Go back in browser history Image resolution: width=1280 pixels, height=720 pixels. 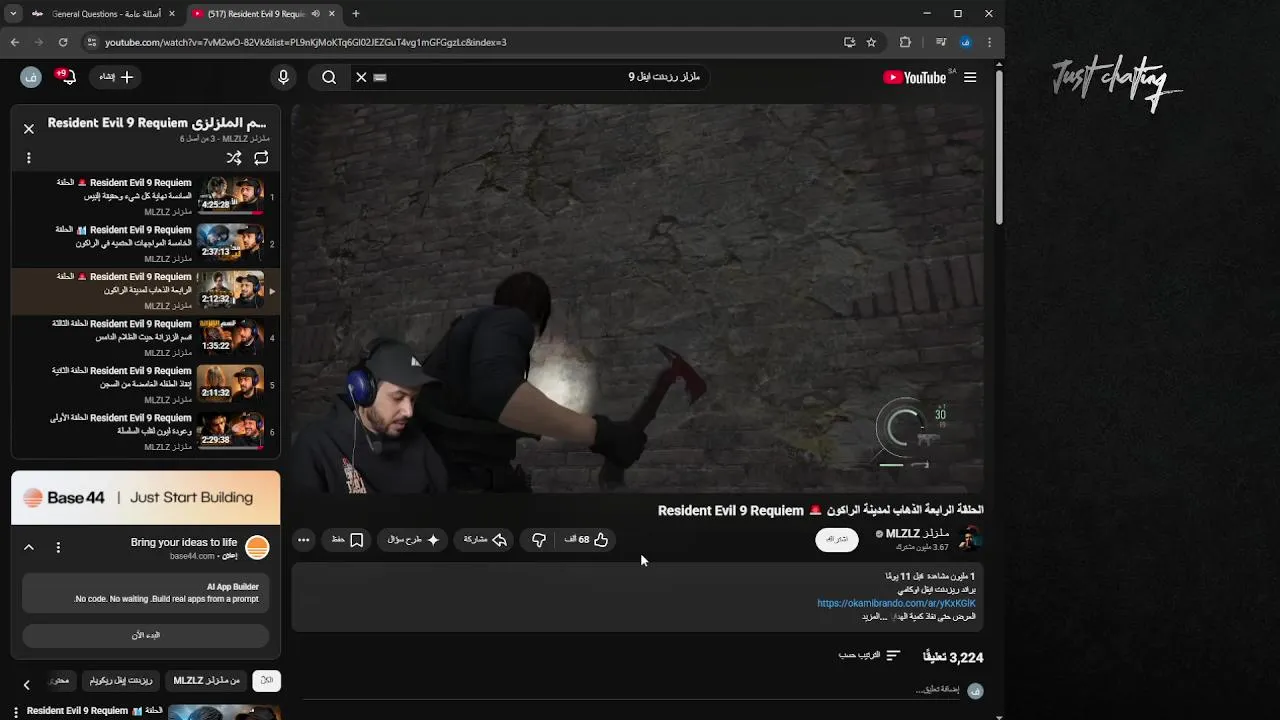click(15, 42)
